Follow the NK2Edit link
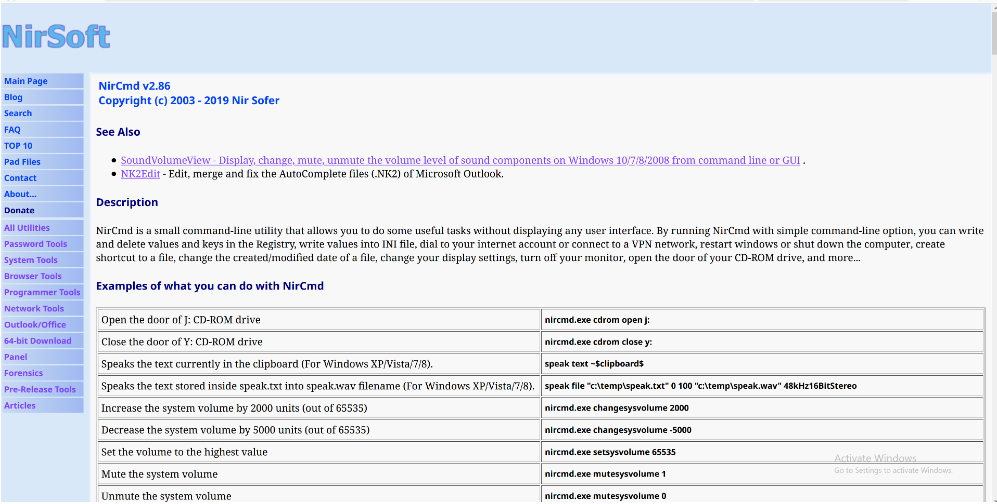The image size is (997, 504). tap(141, 174)
